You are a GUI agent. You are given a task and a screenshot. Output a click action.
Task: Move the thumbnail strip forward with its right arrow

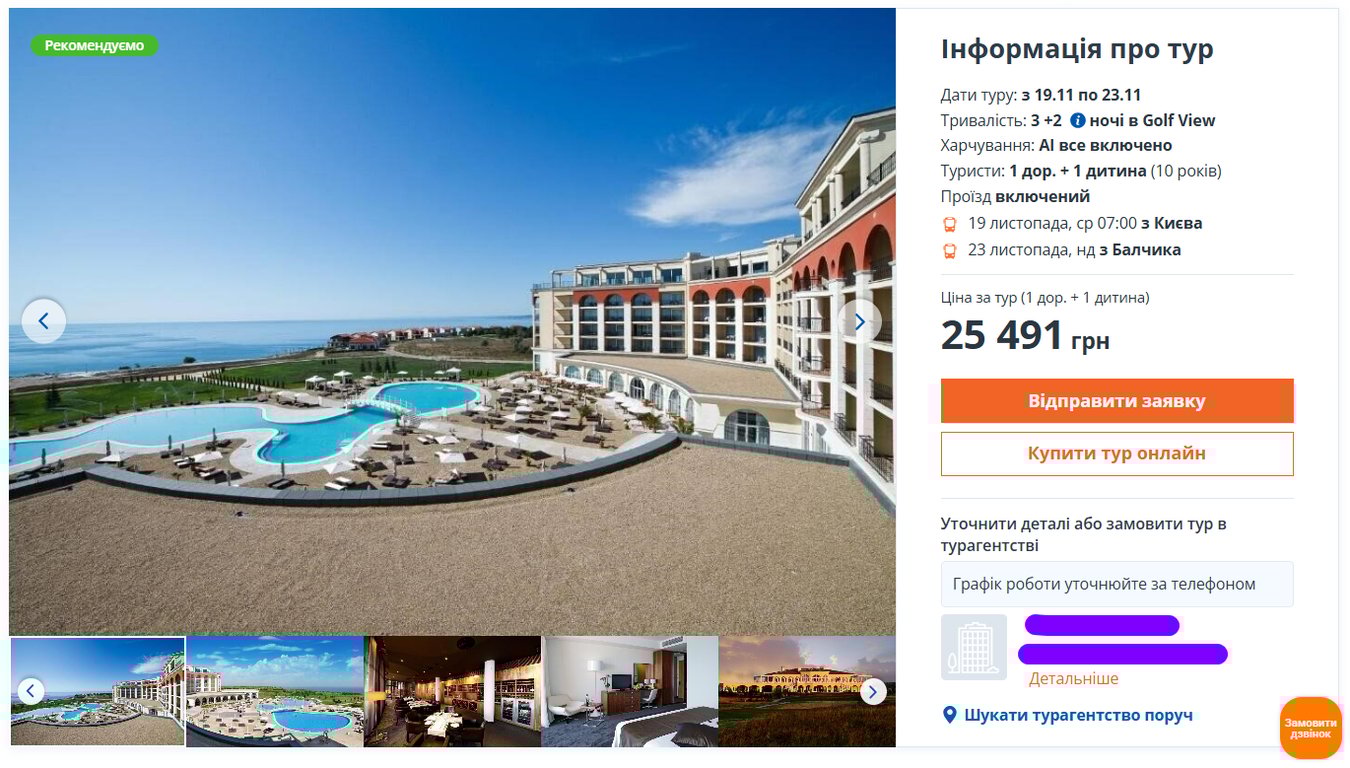coord(874,691)
